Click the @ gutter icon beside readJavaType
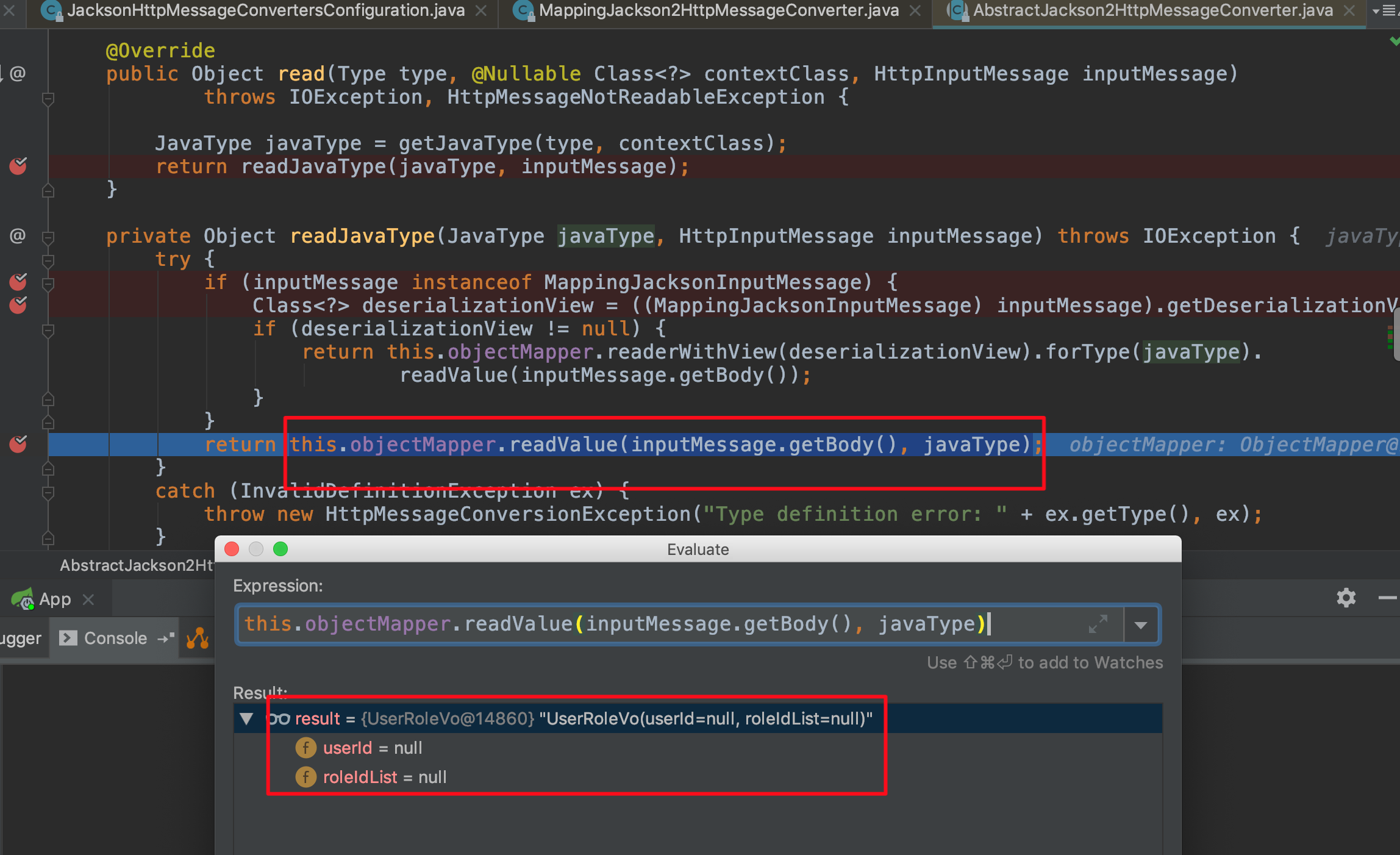1400x855 pixels. [x=17, y=236]
